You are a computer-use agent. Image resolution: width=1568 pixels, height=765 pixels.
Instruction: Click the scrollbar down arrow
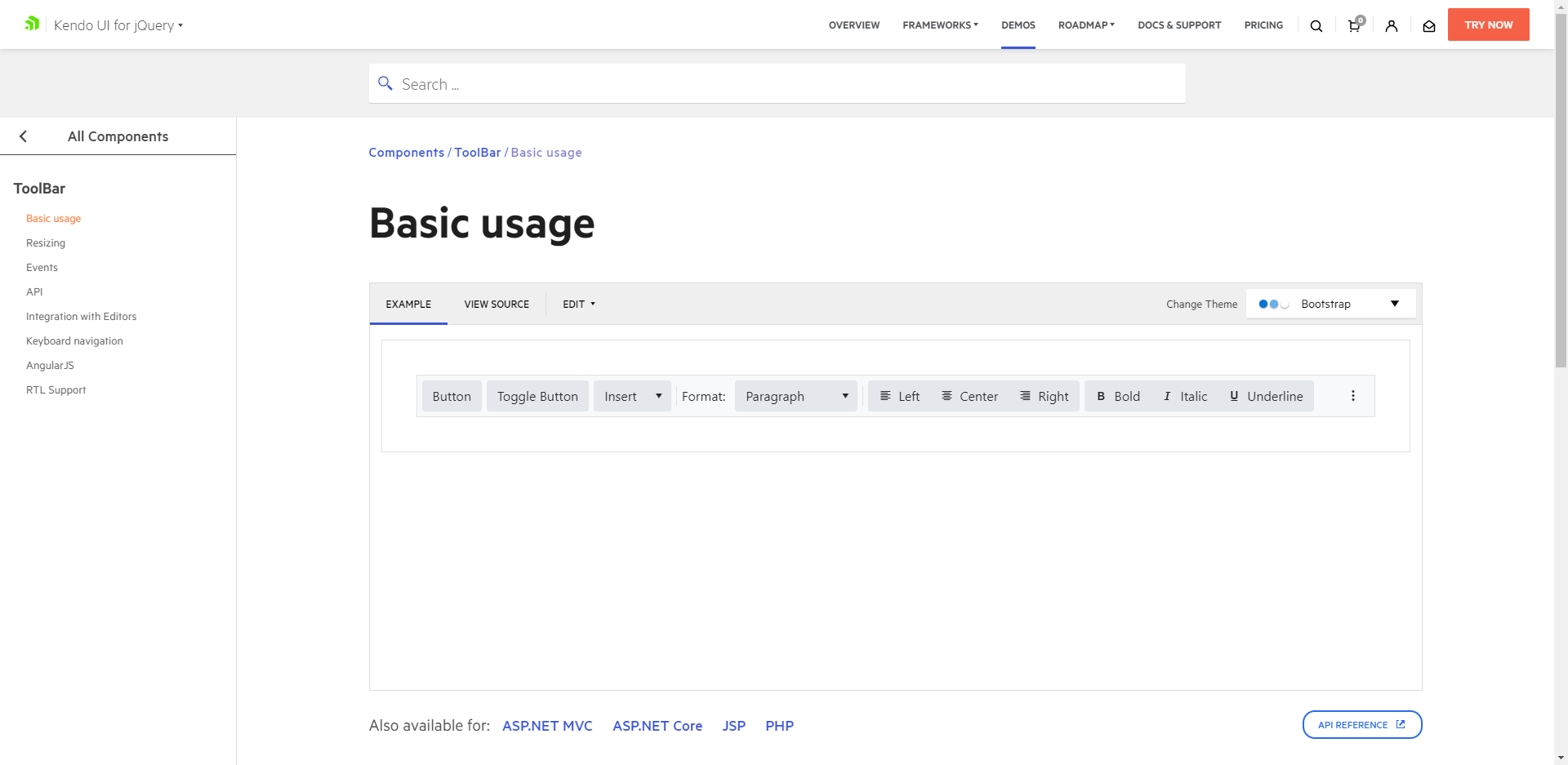pyautogui.click(x=1561, y=758)
